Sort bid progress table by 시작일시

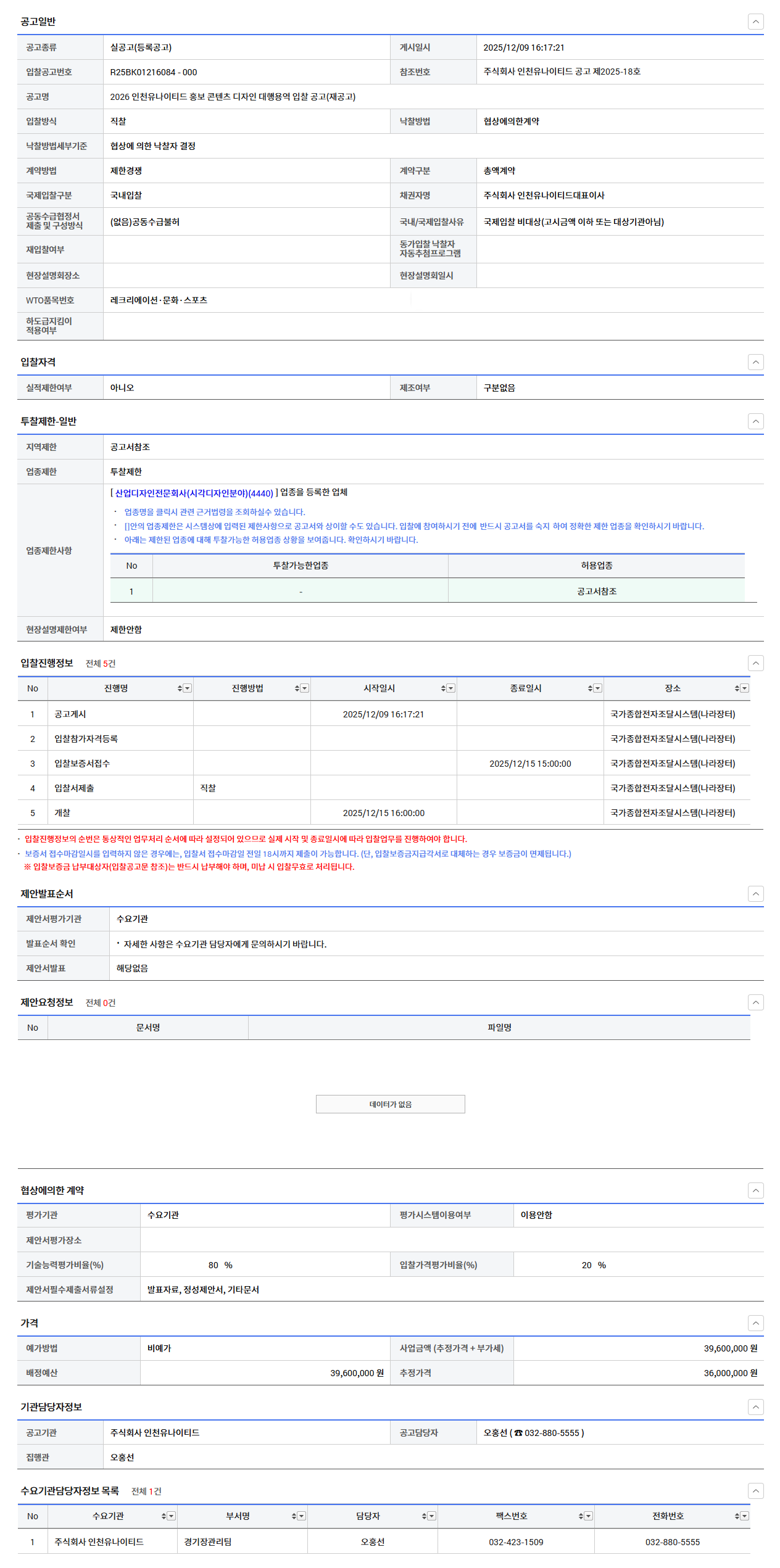(443, 688)
